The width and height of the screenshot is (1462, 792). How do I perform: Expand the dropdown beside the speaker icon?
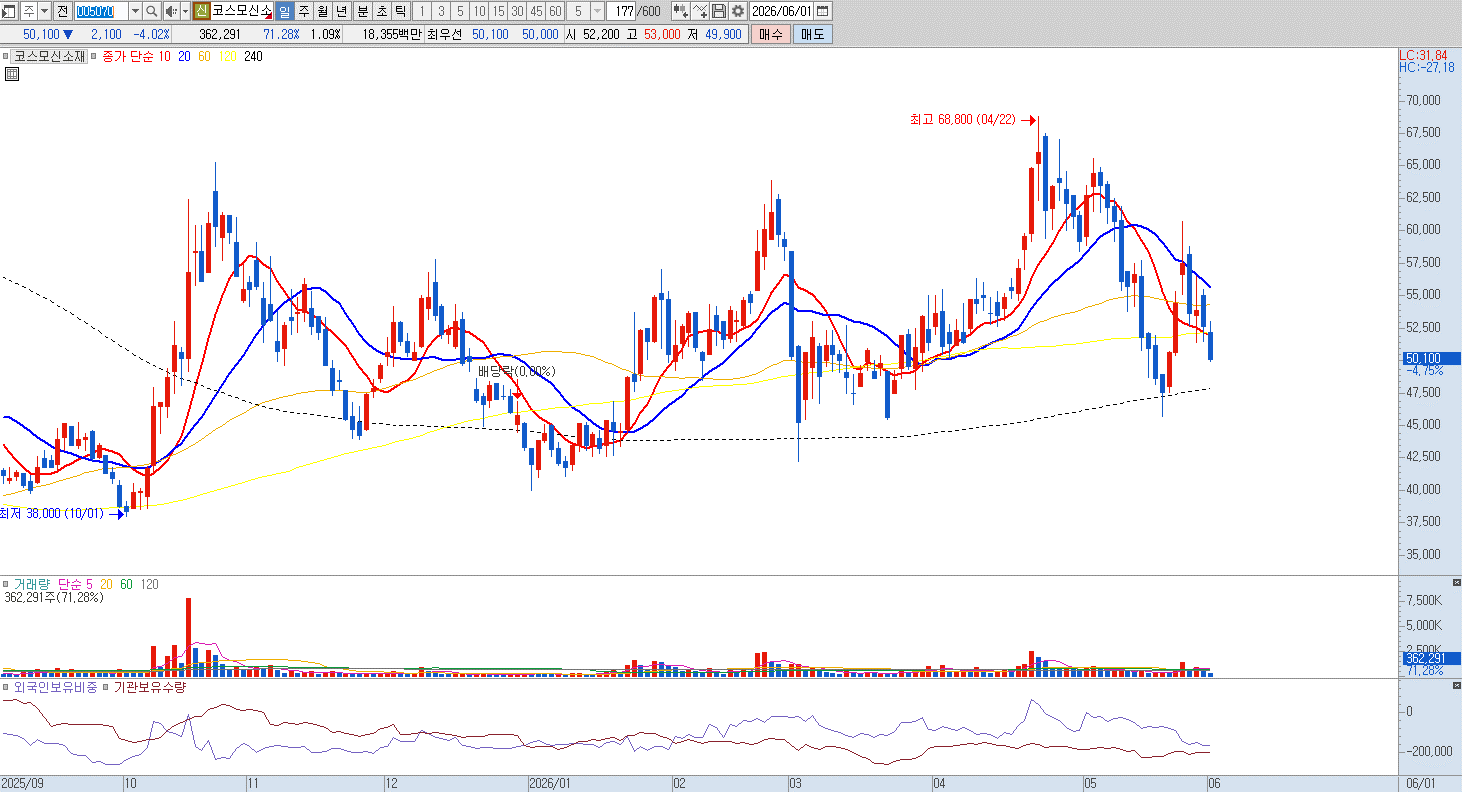[185, 11]
